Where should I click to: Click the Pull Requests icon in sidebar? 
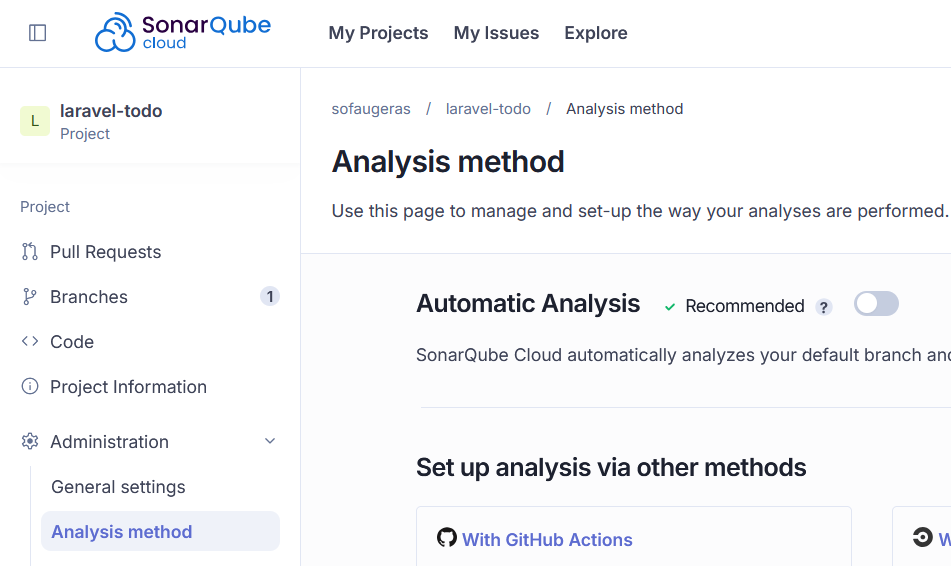point(30,252)
